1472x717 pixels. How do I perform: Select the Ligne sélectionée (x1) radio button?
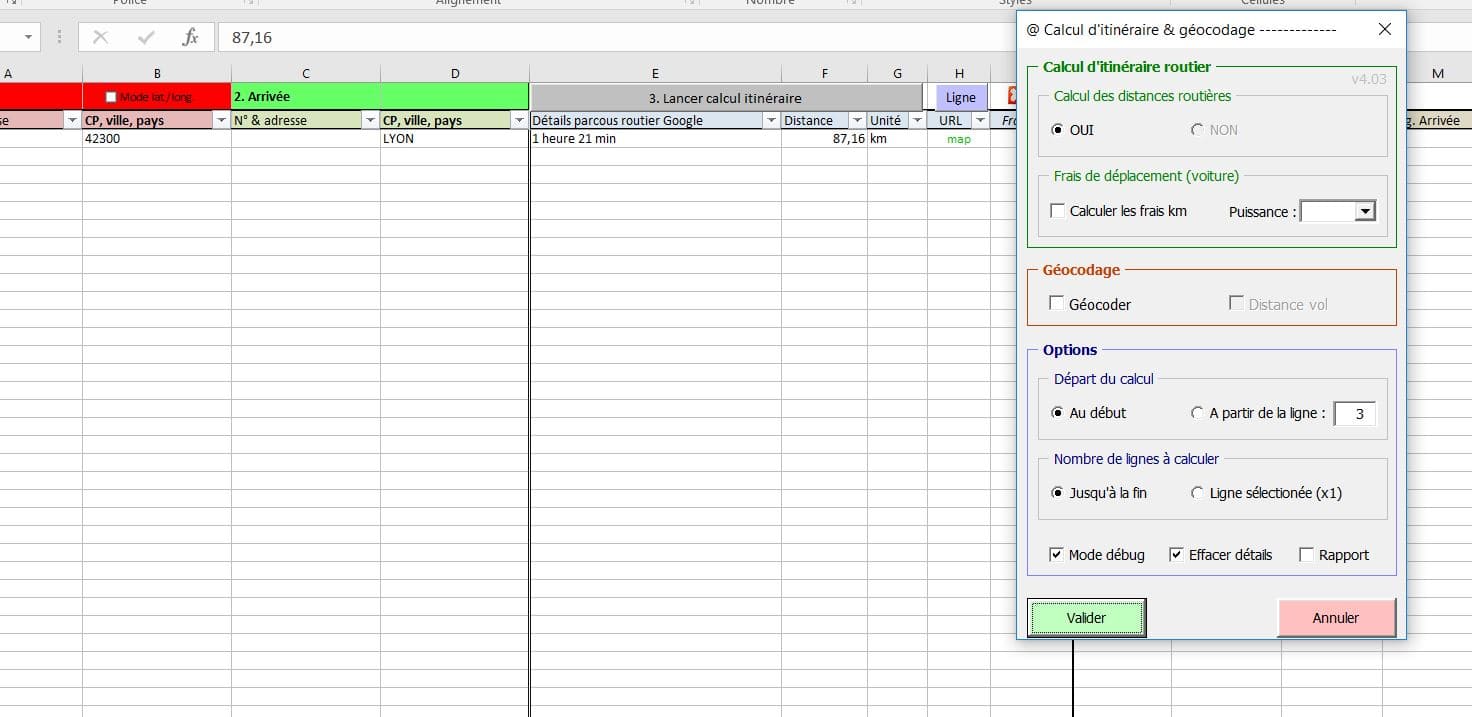pos(1198,493)
